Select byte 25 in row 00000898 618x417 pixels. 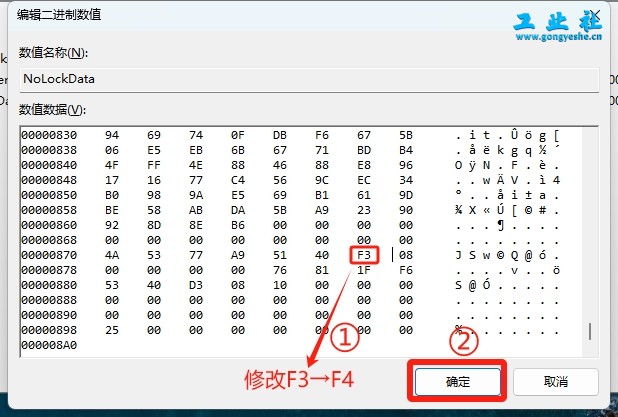pos(112,330)
